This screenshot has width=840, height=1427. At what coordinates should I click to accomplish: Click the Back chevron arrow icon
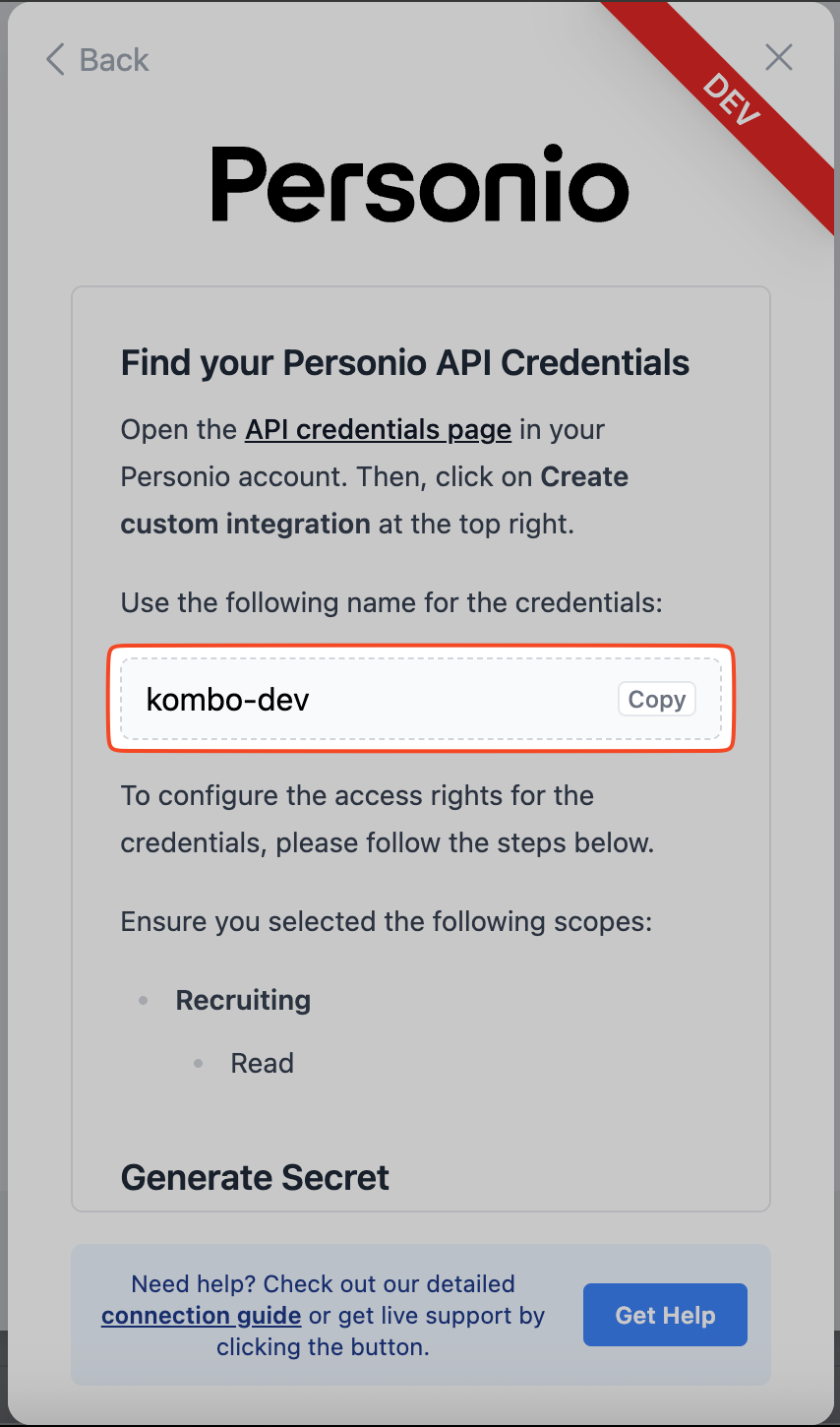pos(55,60)
